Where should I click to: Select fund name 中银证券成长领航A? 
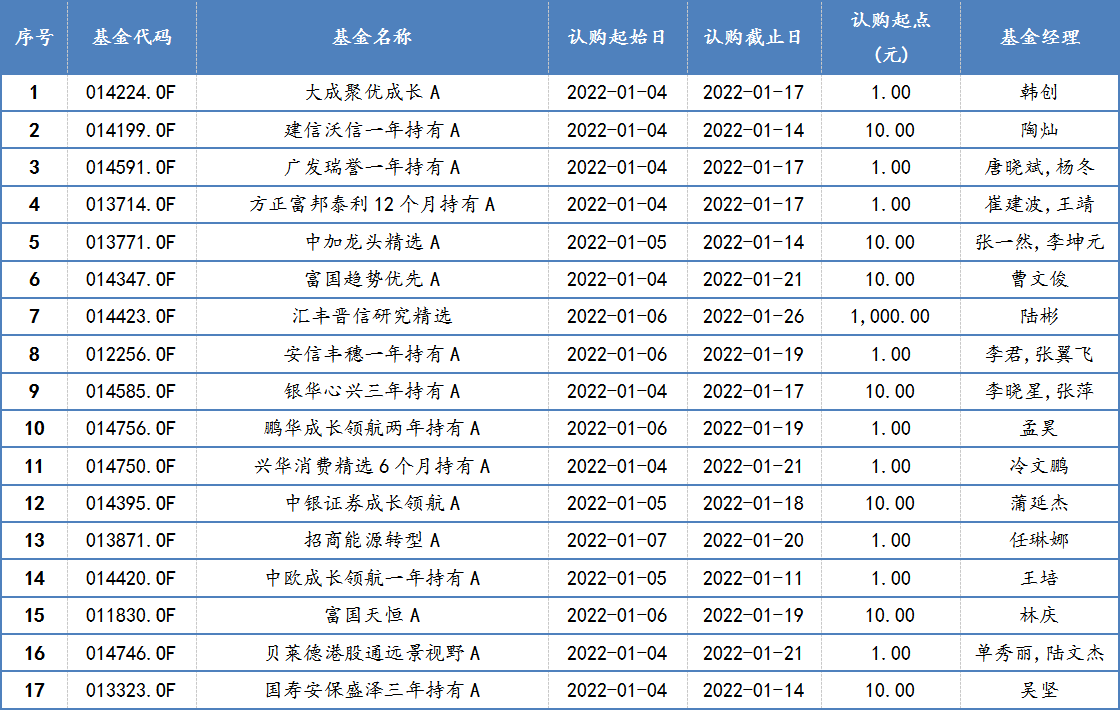[x=372, y=504]
